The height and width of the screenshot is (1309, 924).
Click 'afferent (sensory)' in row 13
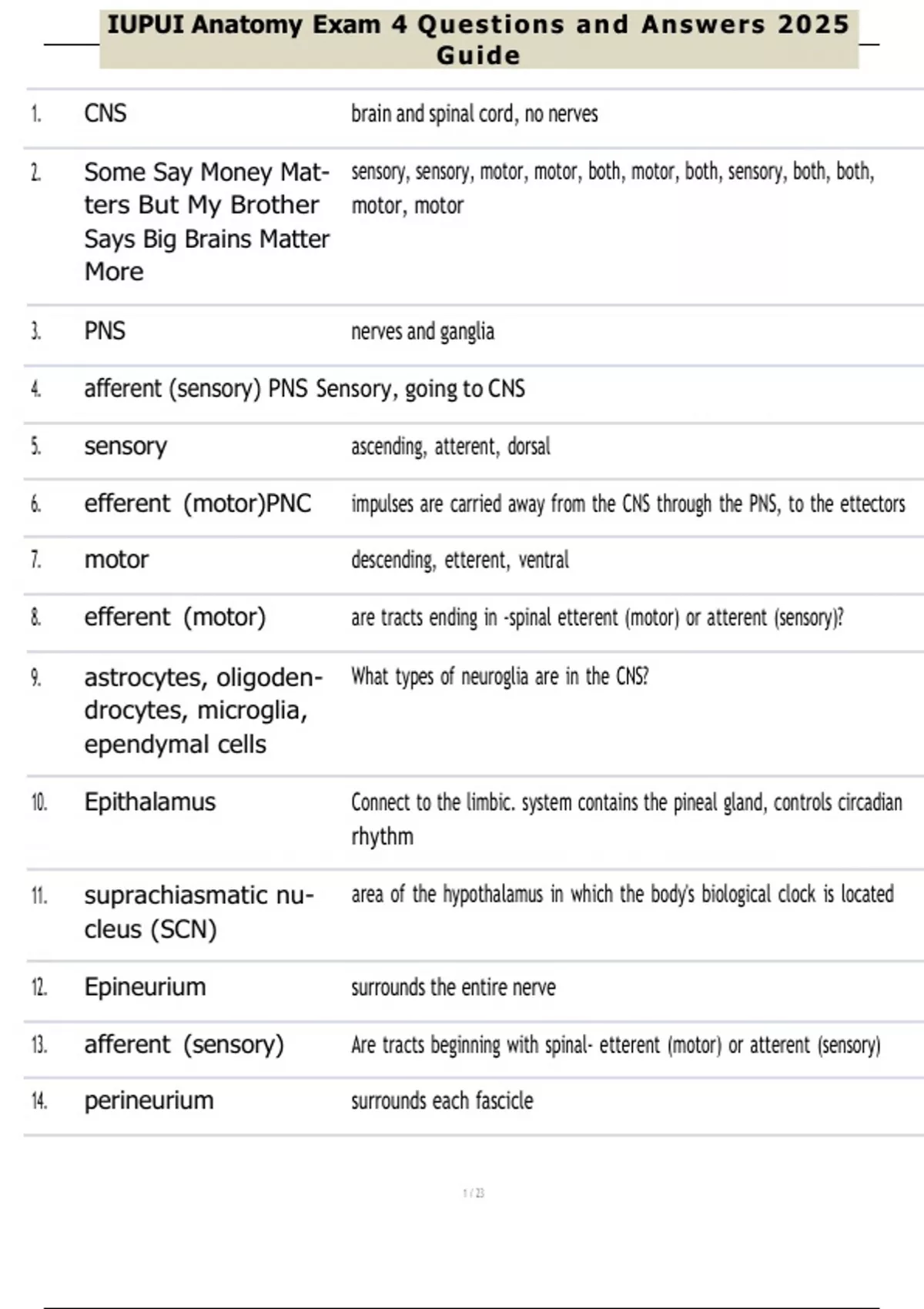184,1045
